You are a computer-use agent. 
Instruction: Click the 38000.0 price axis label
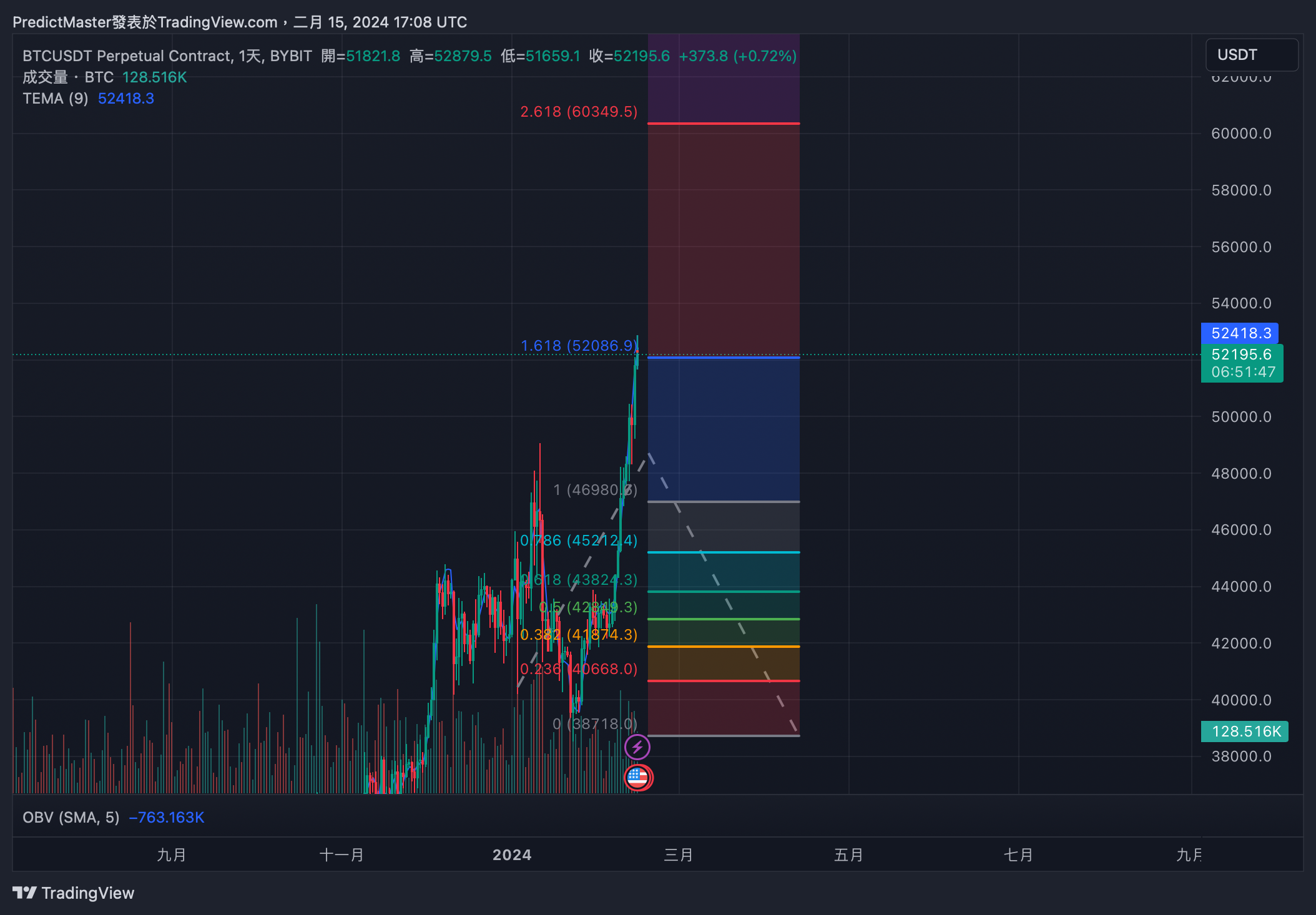point(1241,756)
